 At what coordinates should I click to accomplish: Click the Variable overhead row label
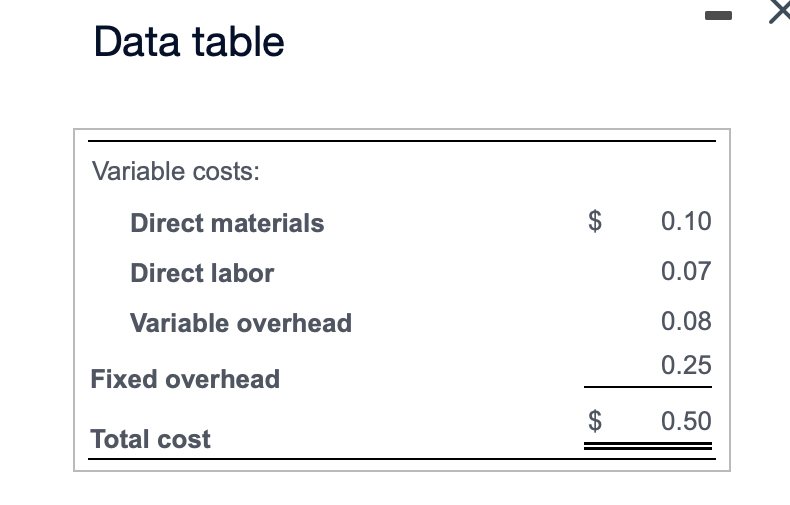[x=241, y=323]
